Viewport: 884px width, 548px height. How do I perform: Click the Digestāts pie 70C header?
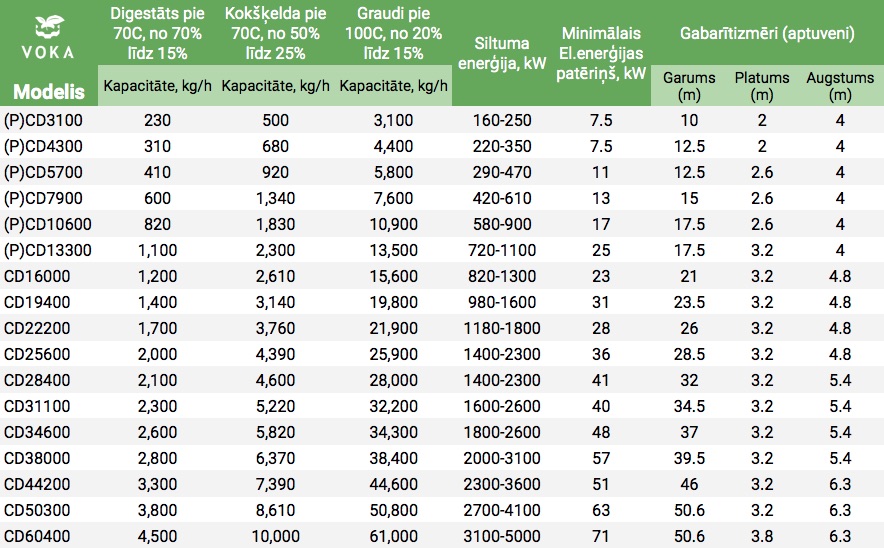(x=157, y=33)
